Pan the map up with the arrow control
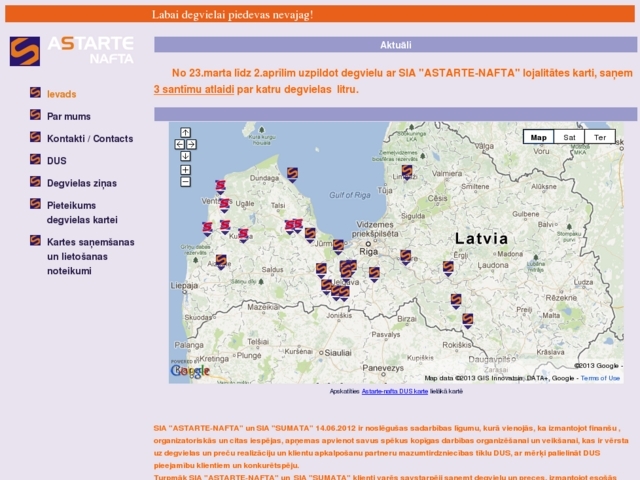Viewport: 640px width, 480px height. (185, 132)
